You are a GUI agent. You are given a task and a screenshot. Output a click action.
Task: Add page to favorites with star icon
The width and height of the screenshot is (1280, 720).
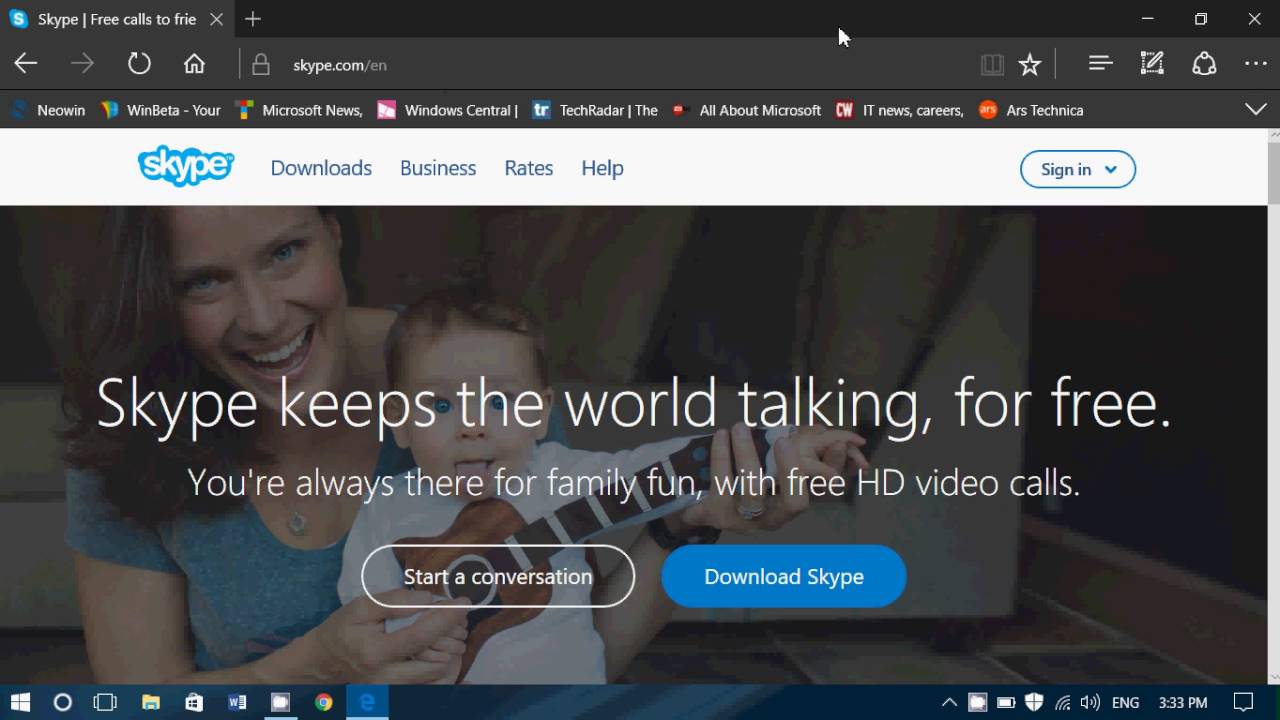1030,65
